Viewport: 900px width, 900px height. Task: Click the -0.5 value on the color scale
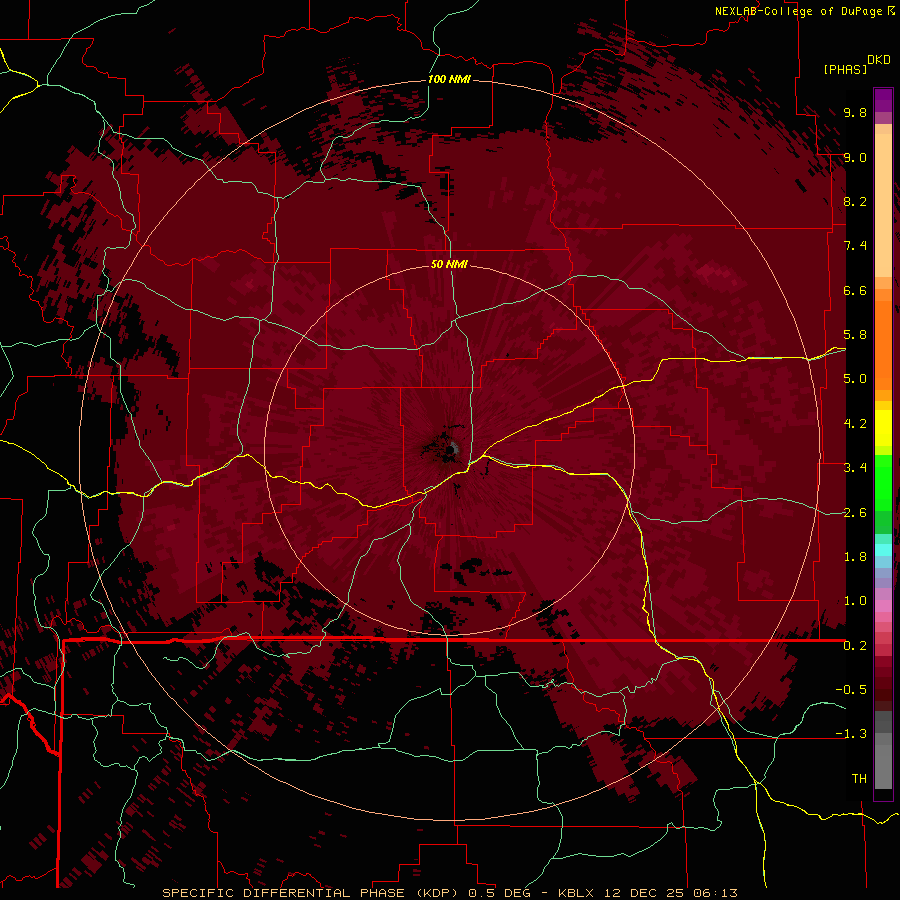click(851, 690)
